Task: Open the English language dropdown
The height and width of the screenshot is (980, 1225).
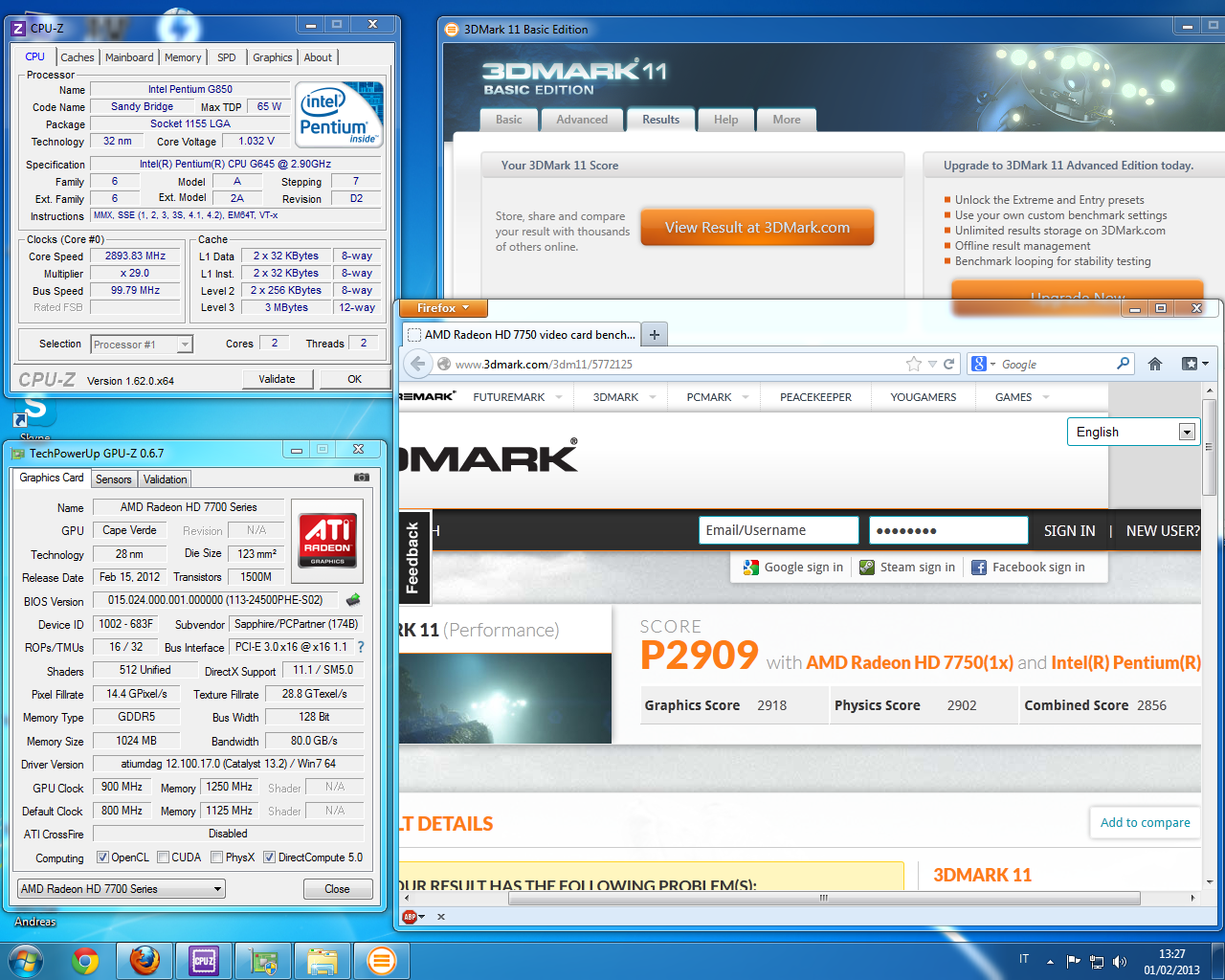Action: coord(1133,432)
